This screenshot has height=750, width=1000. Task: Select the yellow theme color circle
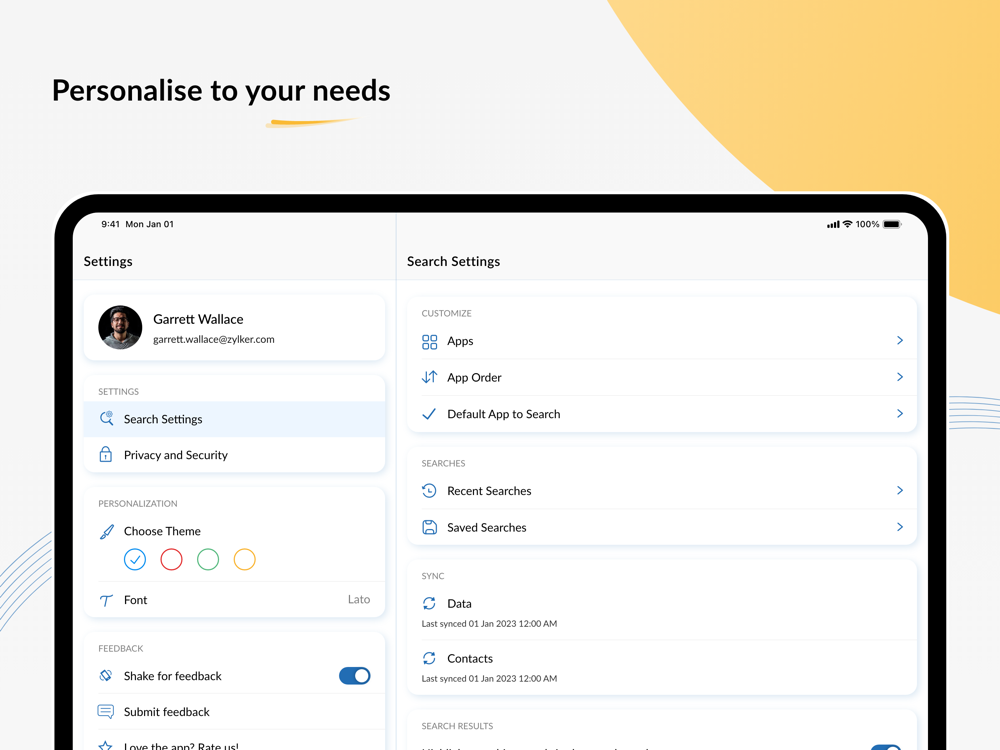244,559
